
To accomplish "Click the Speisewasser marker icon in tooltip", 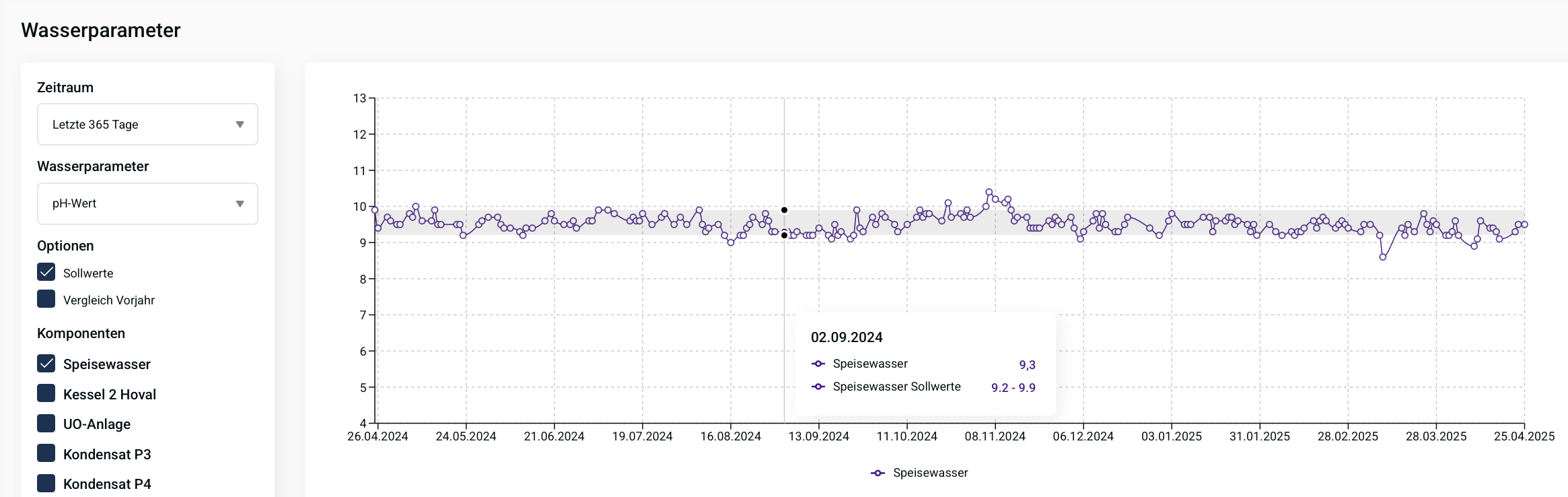I will (x=818, y=364).
